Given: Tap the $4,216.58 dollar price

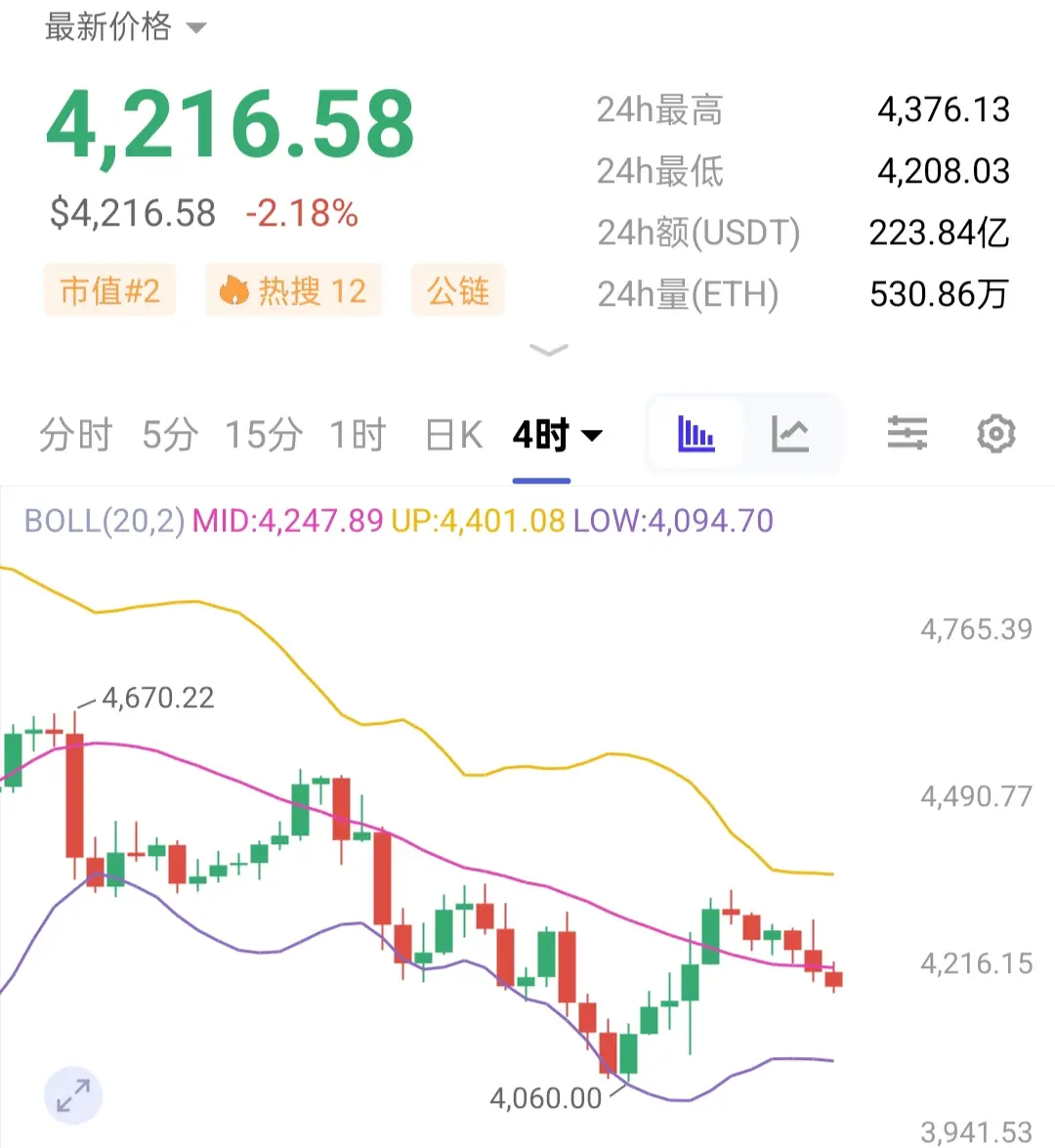Looking at the screenshot, I should (133, 213).
